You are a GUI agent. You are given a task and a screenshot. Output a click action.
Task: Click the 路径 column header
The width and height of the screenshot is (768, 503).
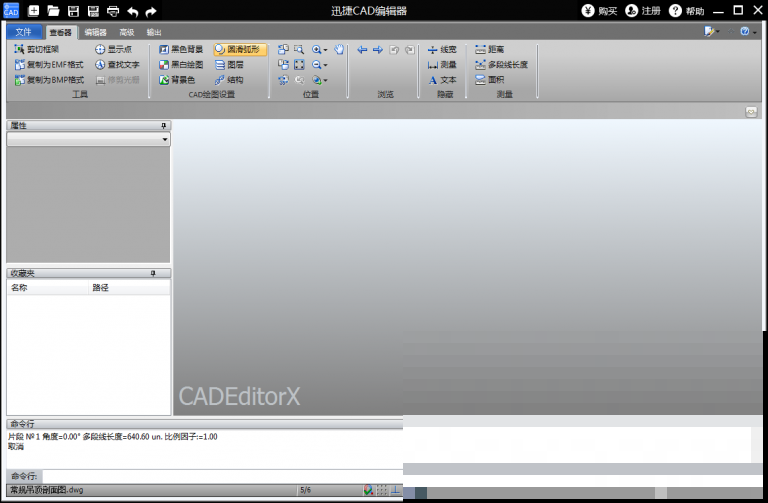pyautogui.click(x=129, y=287)
